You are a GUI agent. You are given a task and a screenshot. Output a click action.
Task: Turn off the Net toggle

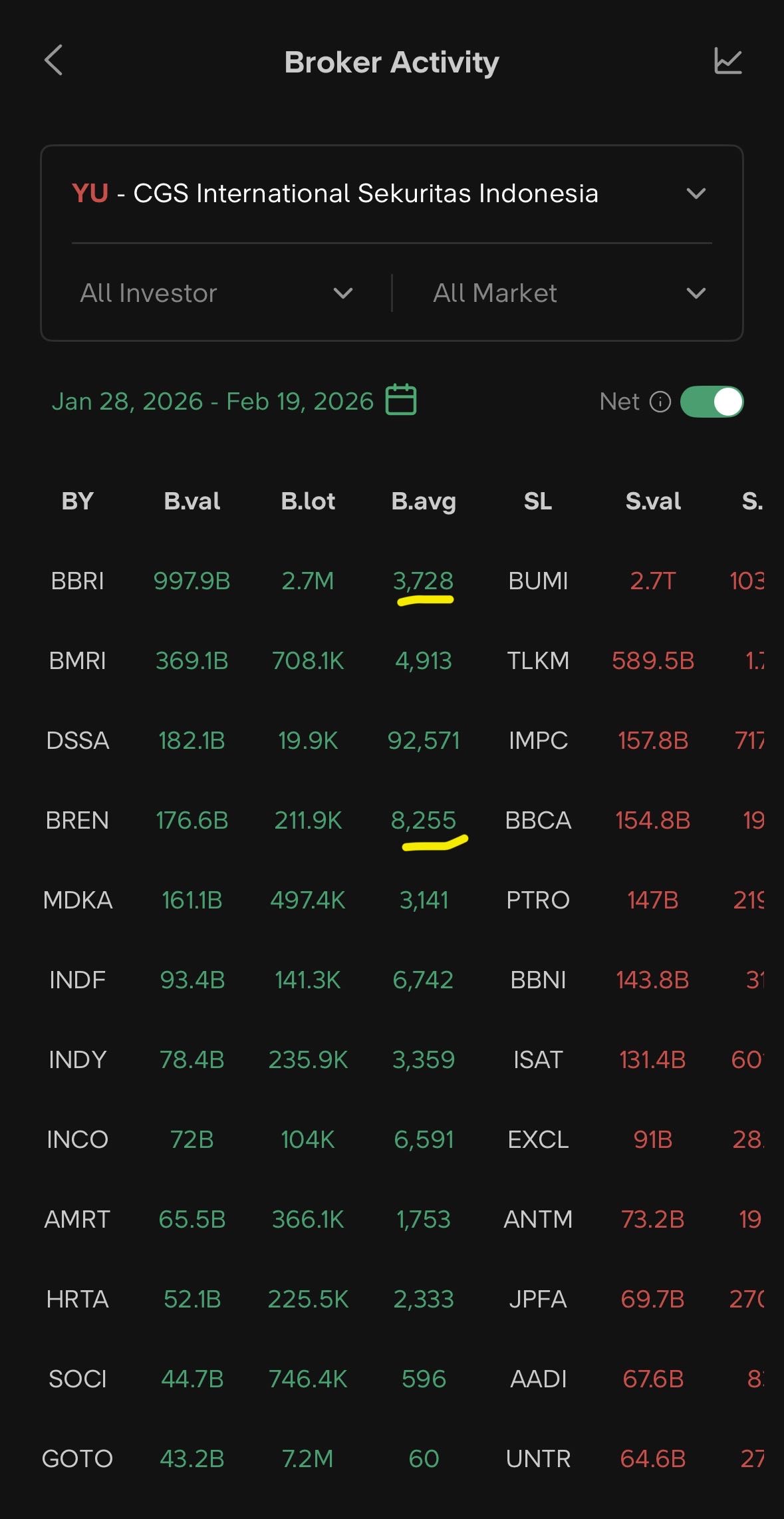(x=712, y=402)
